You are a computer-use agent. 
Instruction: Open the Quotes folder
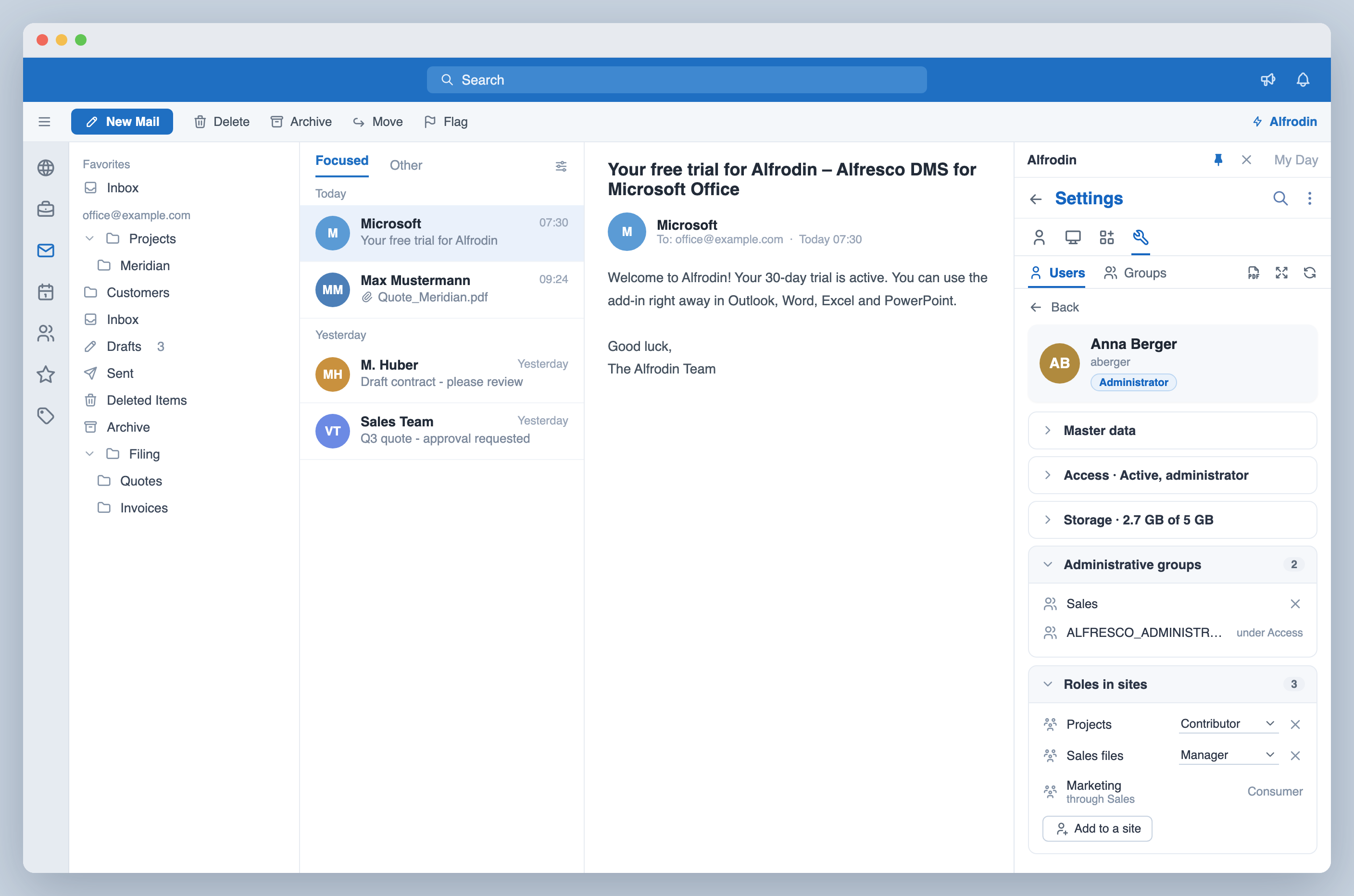(x=130, y=481)
